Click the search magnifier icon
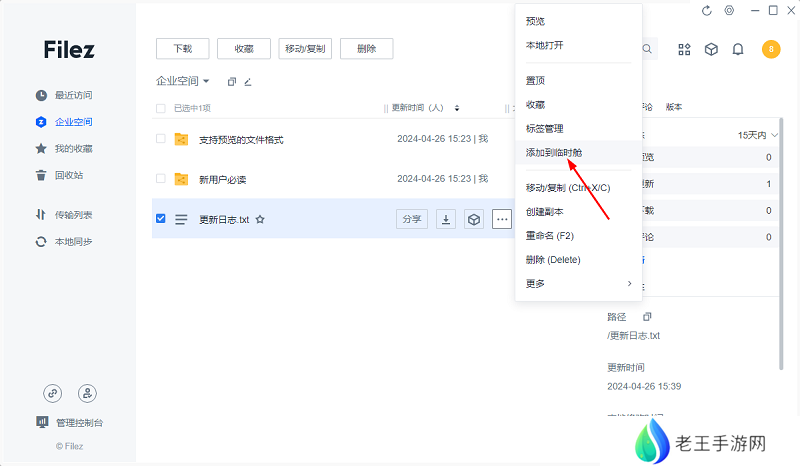Screen dimensions: 800x466 point(647,49)
